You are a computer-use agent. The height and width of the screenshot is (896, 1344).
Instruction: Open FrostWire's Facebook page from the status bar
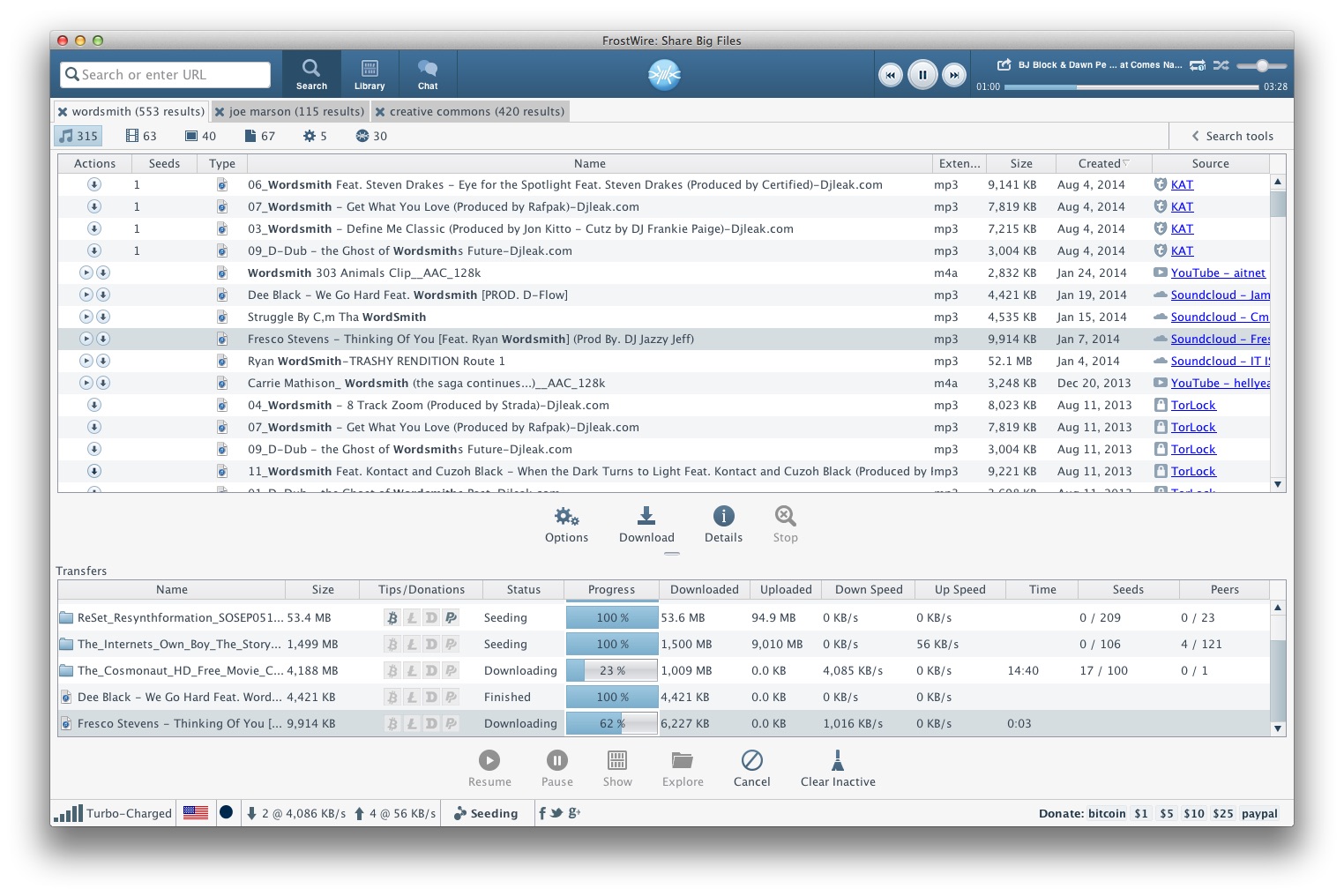(542, 812)
